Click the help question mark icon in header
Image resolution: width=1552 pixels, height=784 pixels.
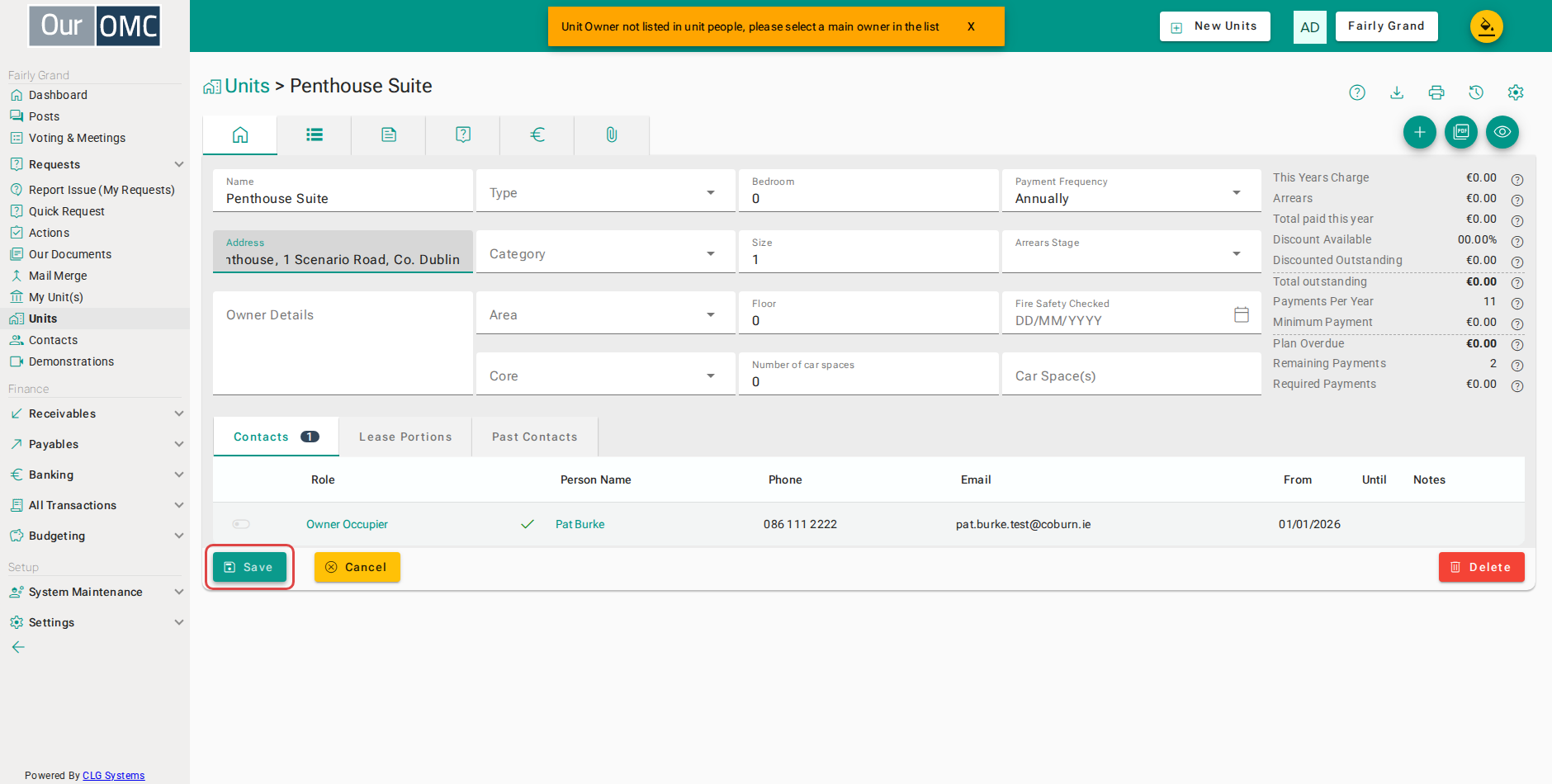pos(1357,92)
